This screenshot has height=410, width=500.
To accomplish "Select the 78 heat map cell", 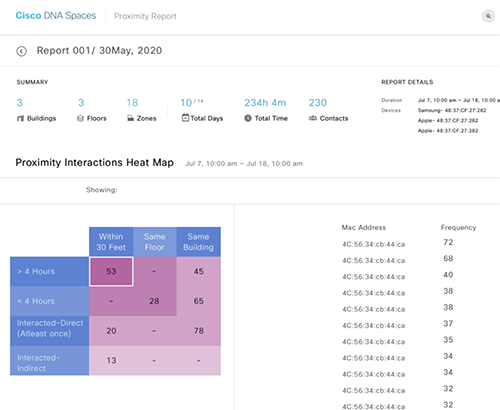I will [199, 331].
